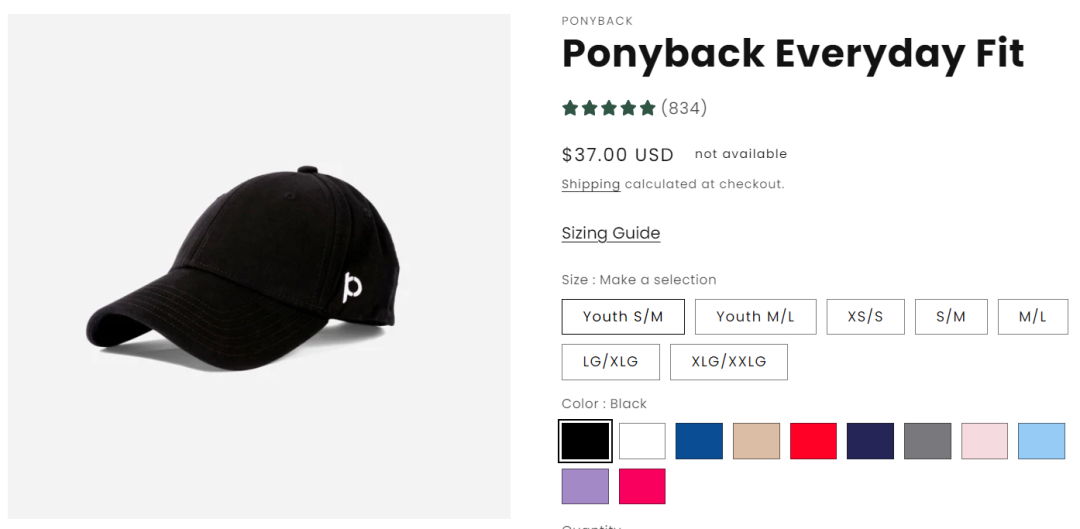
Task: Choose the M/L size option
Action: click(x=1032, y=316)
